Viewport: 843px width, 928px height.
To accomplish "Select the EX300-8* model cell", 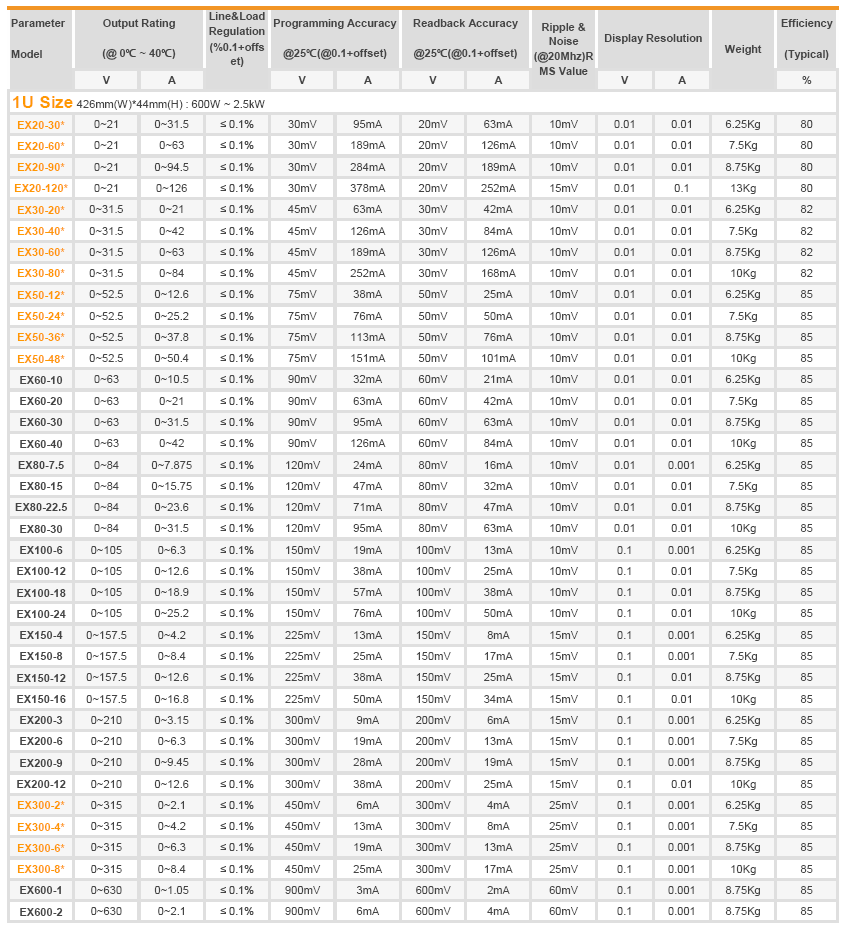I will [x=41, y=869].
